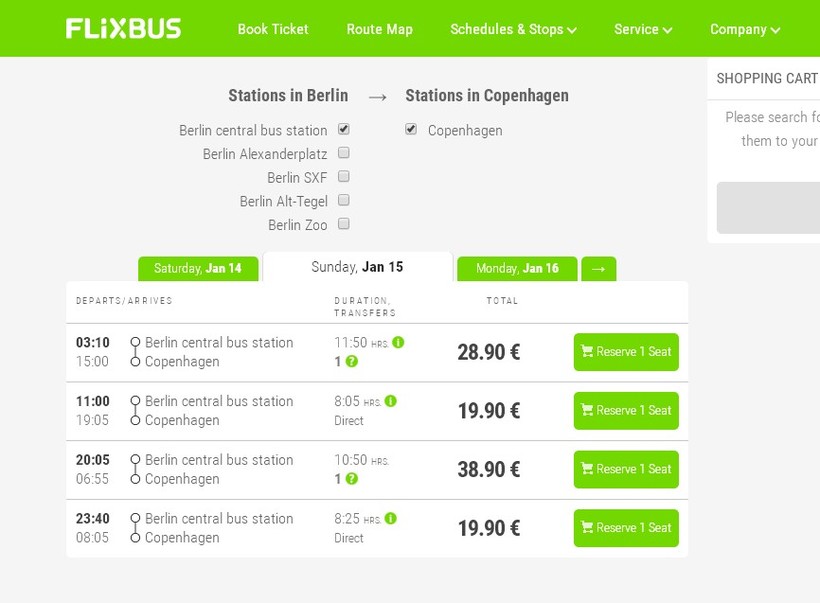Enable the Berlin Alexanderplatz station checkbox
The height and width of the screenshot is (603, 820).
(x=344, y=153)
